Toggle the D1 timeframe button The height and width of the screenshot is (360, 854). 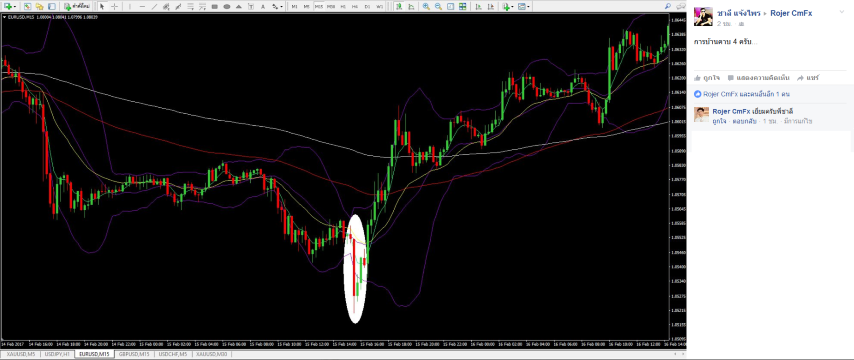click(x=368, y=7)
